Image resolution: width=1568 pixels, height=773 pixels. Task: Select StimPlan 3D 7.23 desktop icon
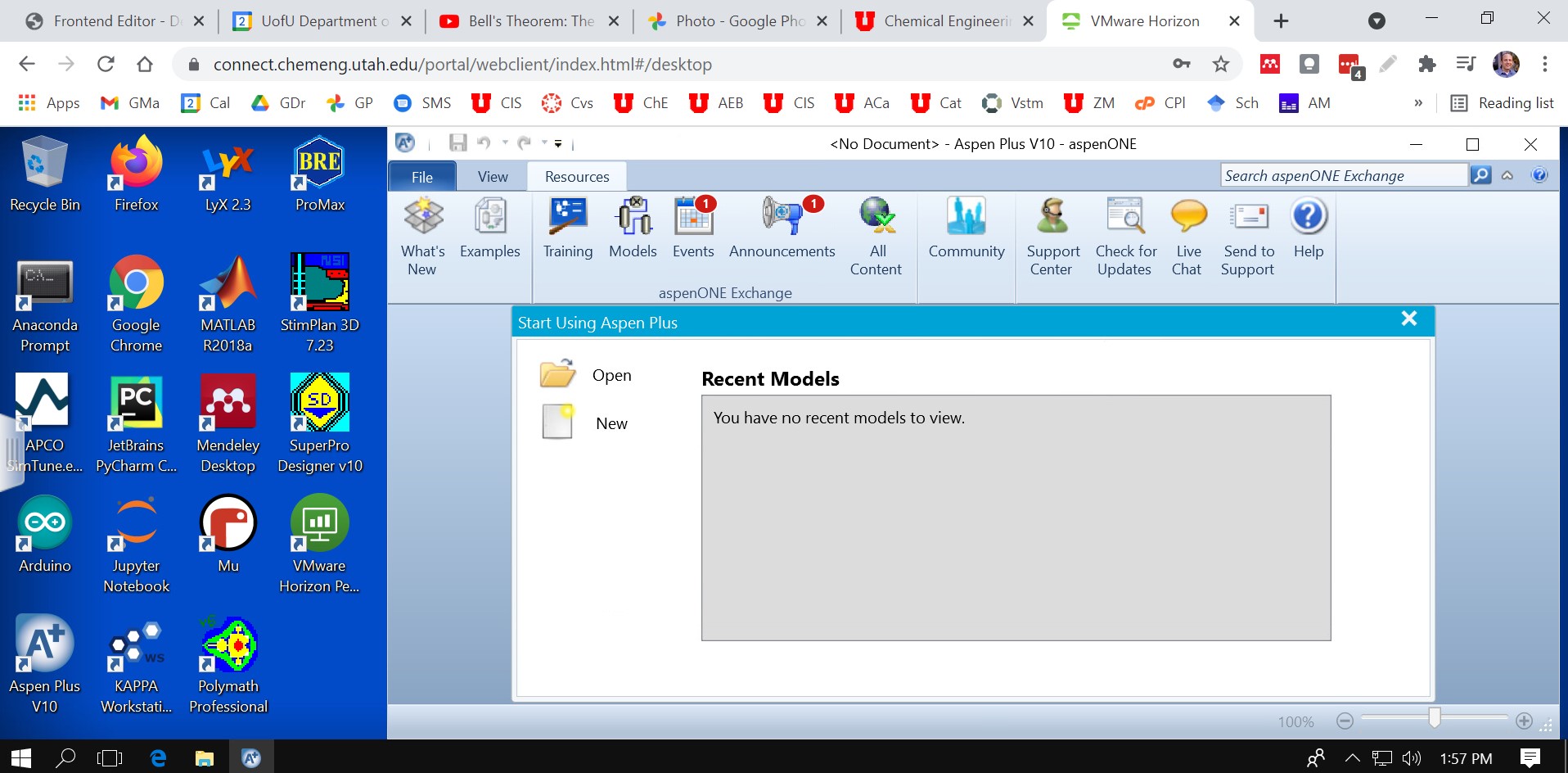point(320,304)
